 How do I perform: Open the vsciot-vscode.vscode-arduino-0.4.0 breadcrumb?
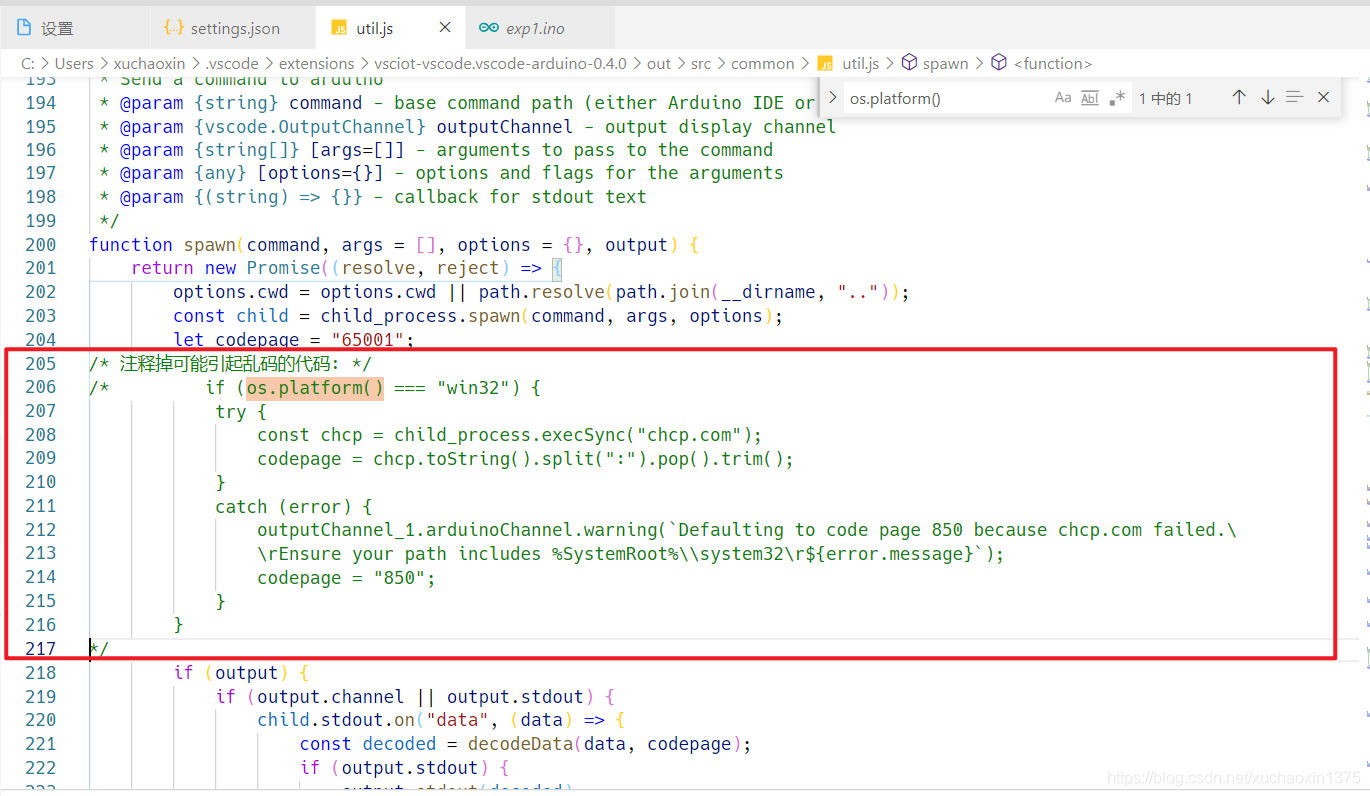pyautogui.click(x=500, y=63)
